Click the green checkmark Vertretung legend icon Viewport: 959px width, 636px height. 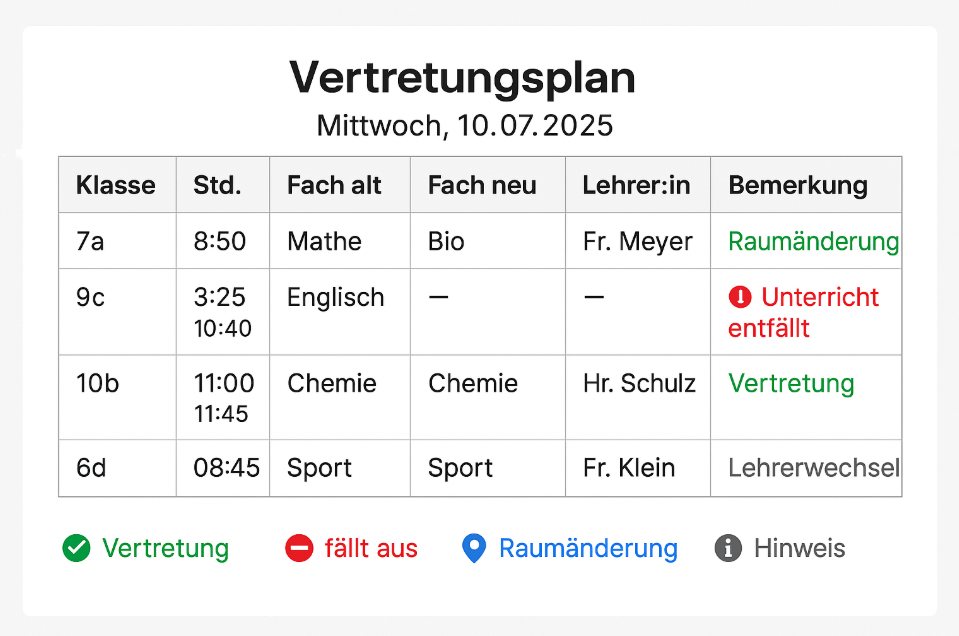click(x=76, y=548)
